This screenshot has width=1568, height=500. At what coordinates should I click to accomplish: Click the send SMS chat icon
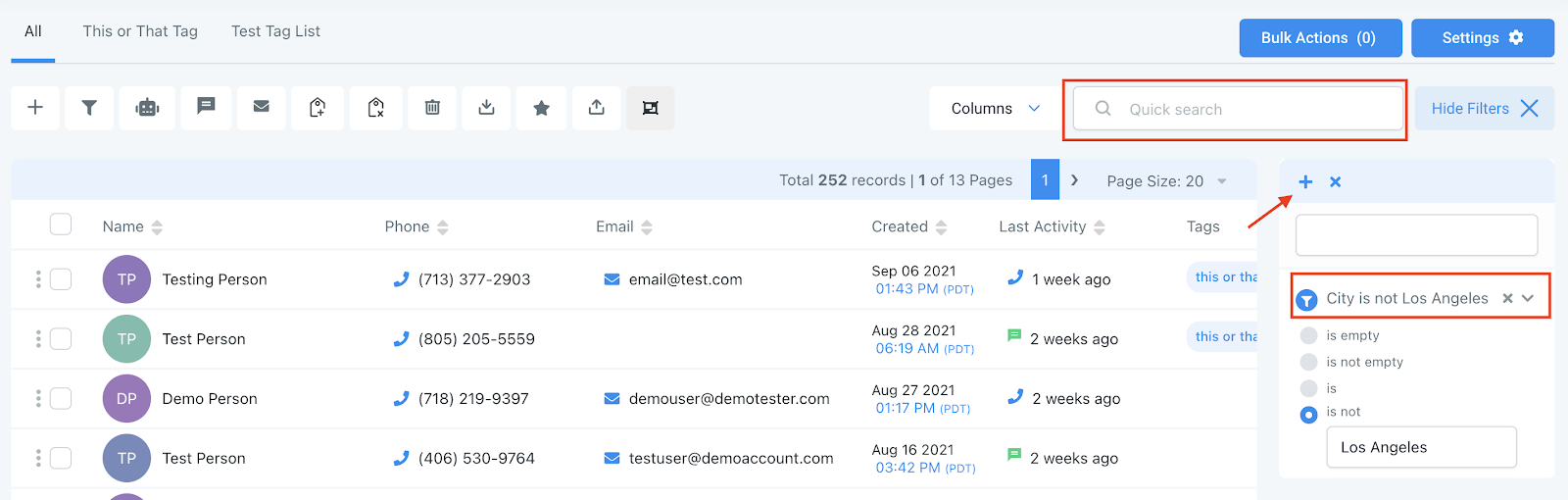coord(206,108)
